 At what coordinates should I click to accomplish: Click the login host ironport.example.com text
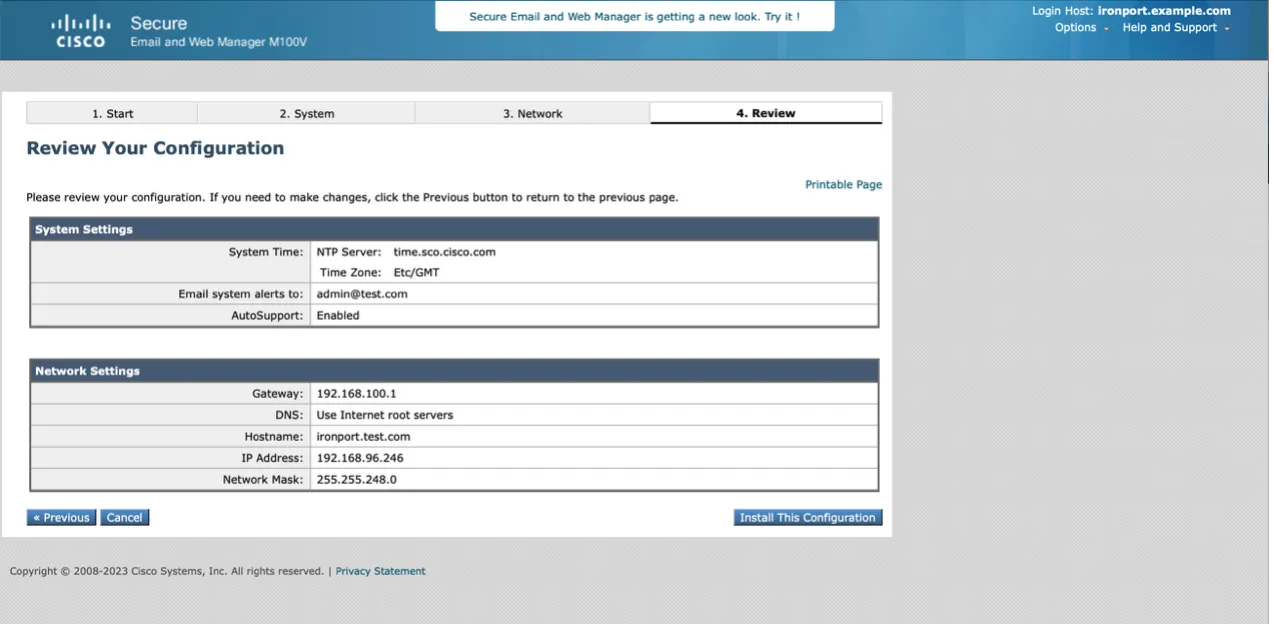pyautogui.click(x=1163, y=11)
